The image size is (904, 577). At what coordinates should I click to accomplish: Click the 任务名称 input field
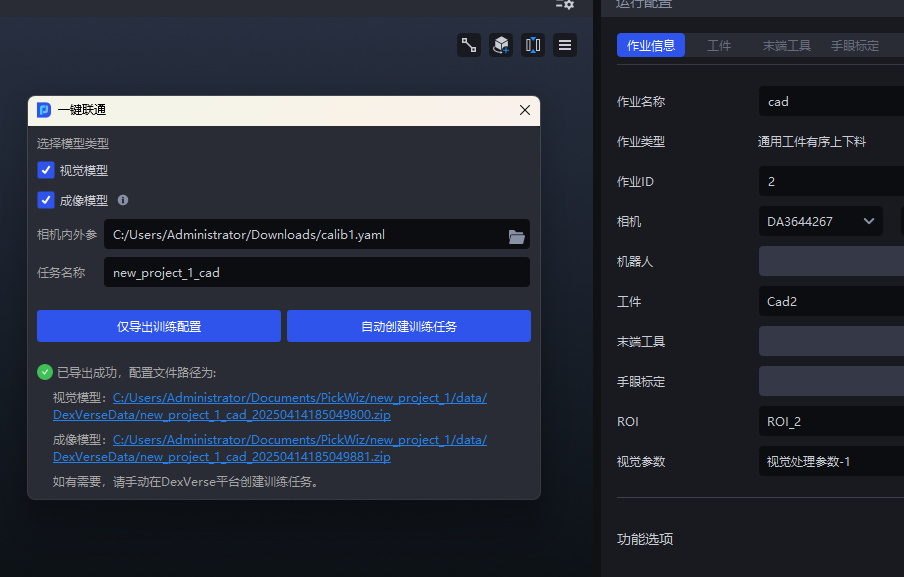click(316, 273)
